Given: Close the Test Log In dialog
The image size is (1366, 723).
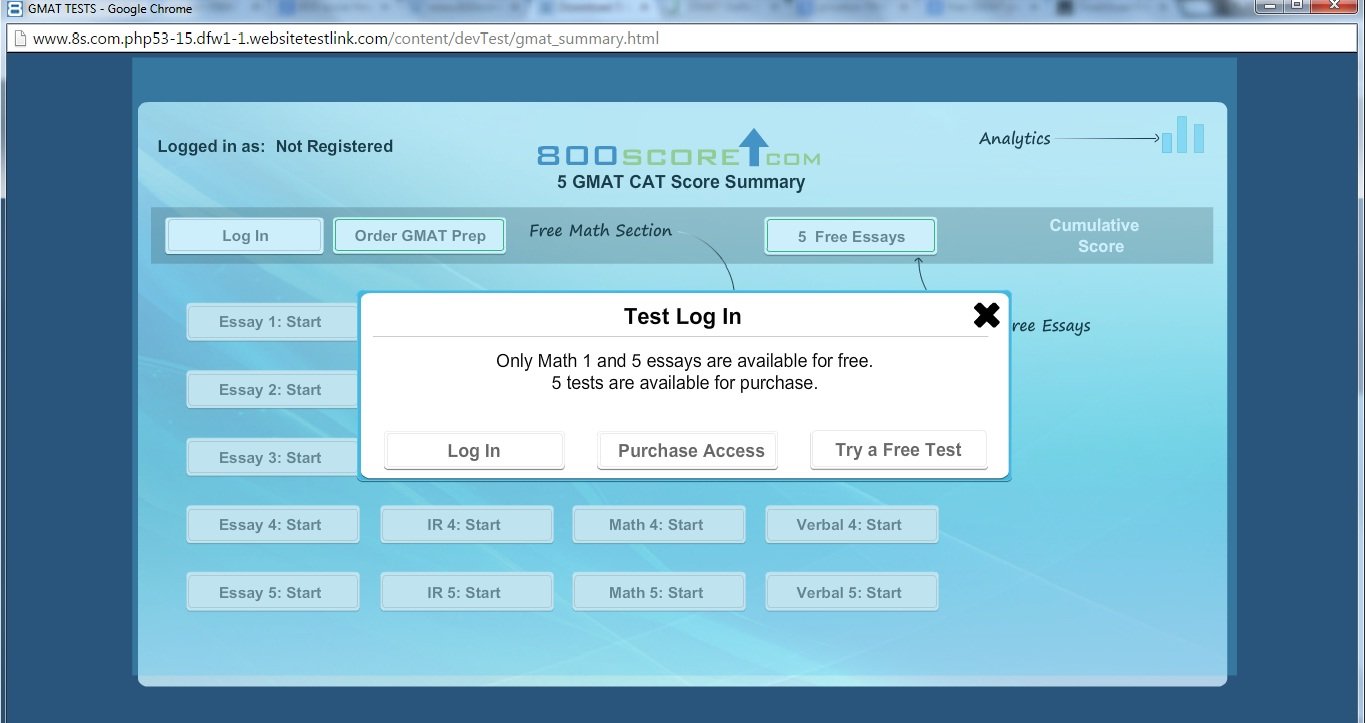Looking at the screenshot, I should click(x=986, y=315).
